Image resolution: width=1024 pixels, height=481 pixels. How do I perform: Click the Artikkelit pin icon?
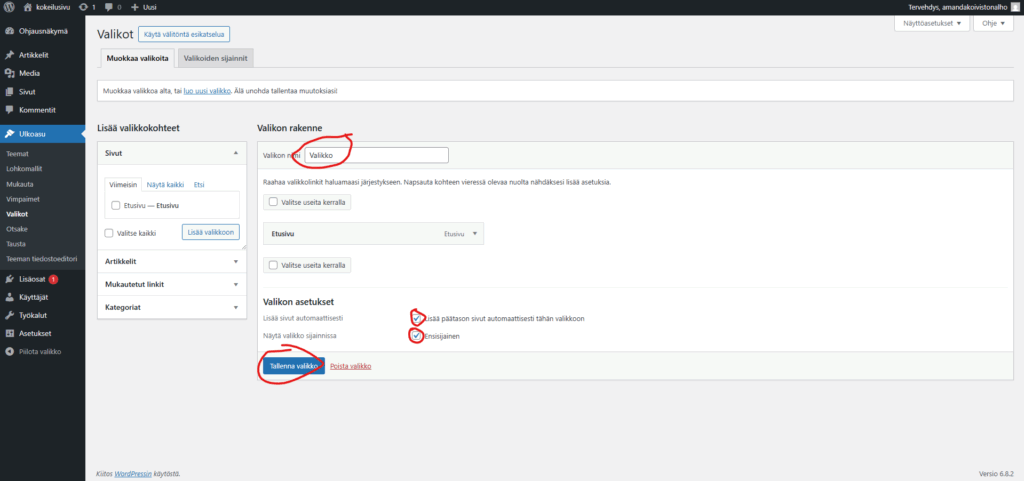(x=10, y=55)
